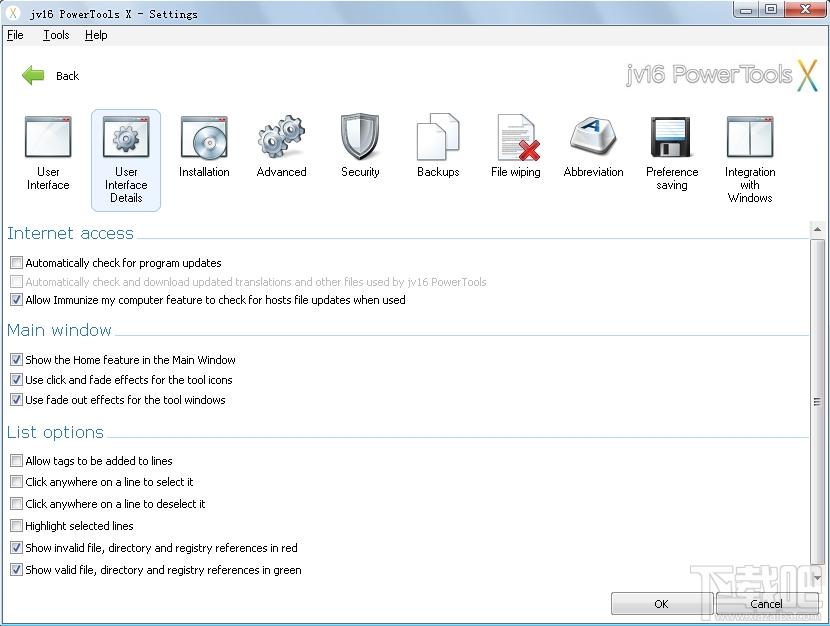Open the Advanced gears icon

click(x=281, y=136)
